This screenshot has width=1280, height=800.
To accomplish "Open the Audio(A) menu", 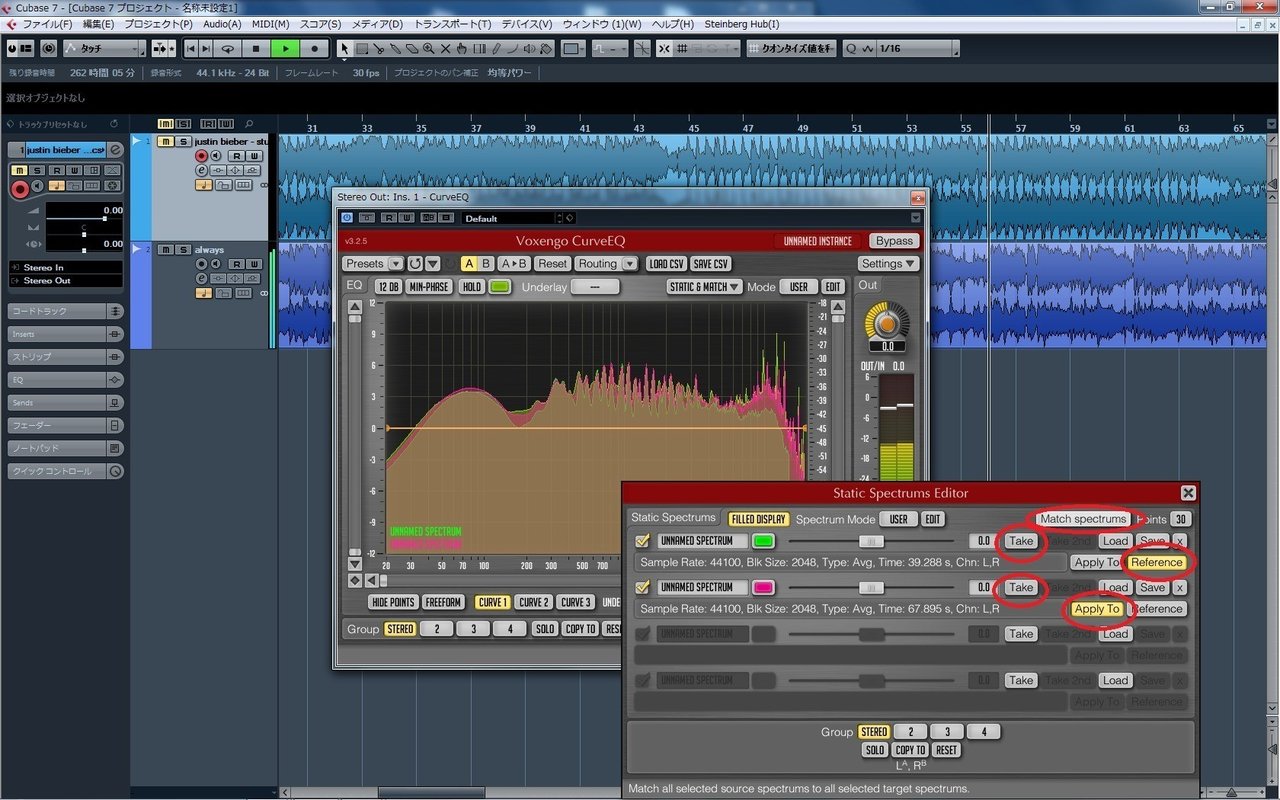I will (x=222, y=23).
